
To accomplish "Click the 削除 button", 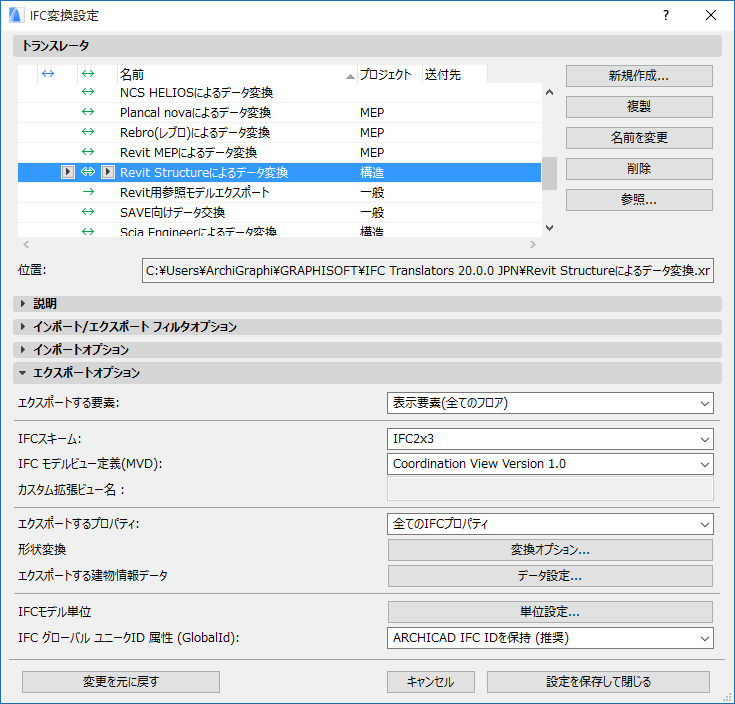I will tap(639, 169).
